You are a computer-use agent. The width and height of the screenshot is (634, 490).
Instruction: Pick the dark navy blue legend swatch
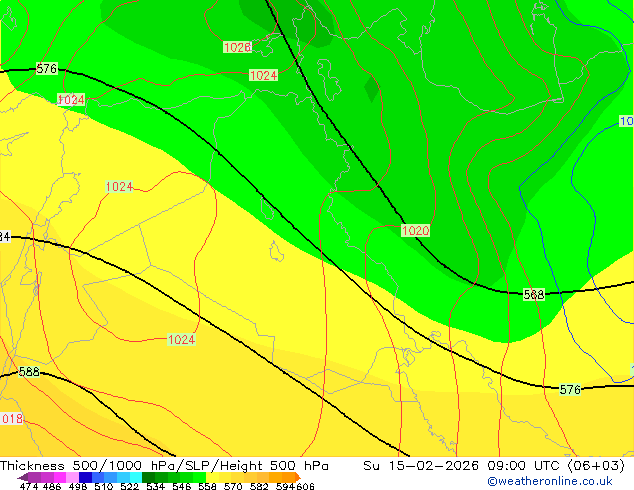point(85,477)
